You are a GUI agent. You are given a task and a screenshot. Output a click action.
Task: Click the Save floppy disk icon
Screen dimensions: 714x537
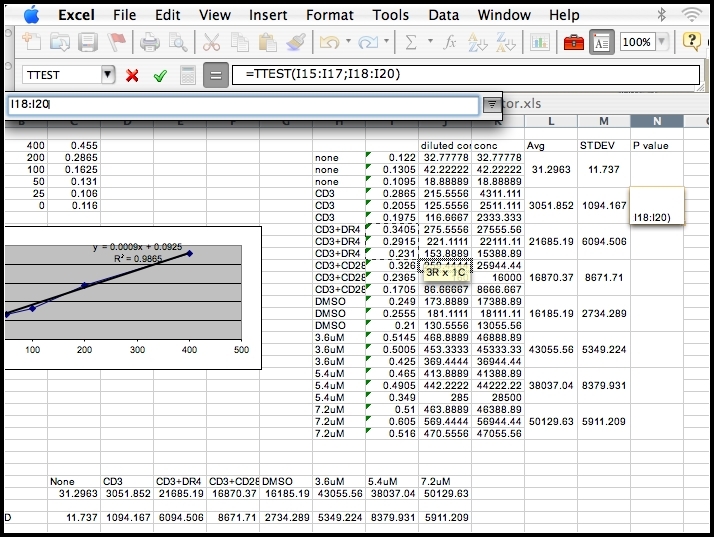click(x=88, y=42)
